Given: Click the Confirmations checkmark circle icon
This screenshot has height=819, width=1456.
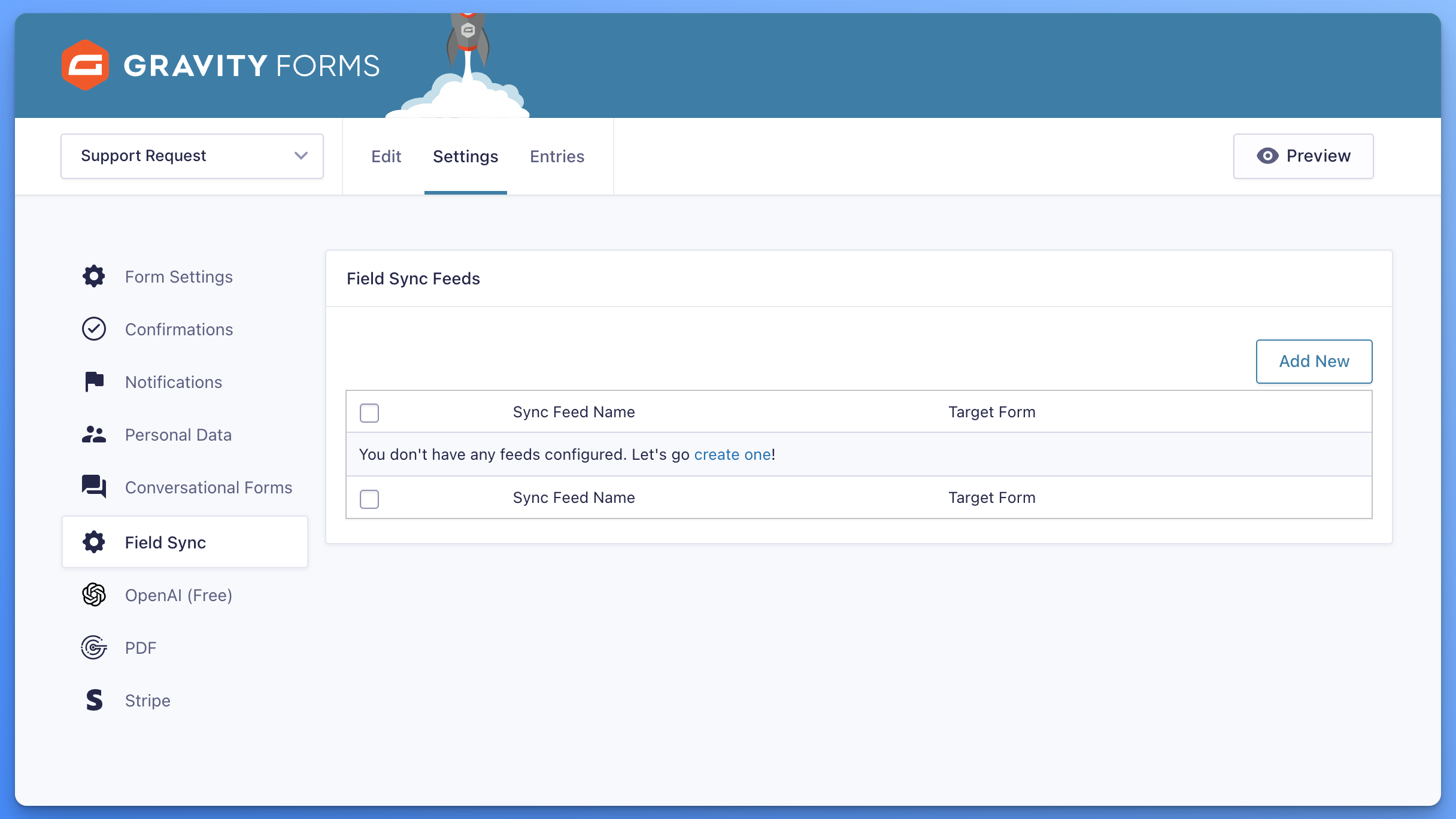Looking at the screenshot, I should point(94,329).
